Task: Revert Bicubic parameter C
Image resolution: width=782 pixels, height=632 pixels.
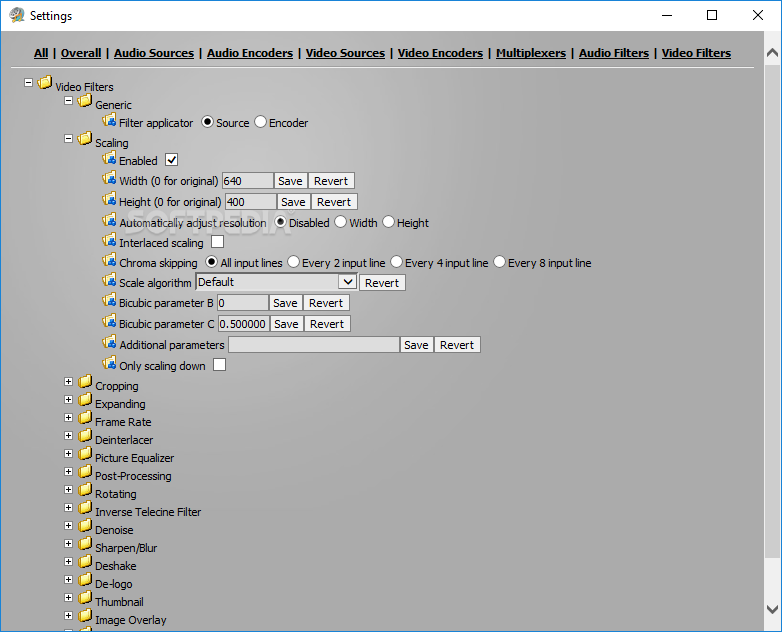Action: tap(327, 324)
